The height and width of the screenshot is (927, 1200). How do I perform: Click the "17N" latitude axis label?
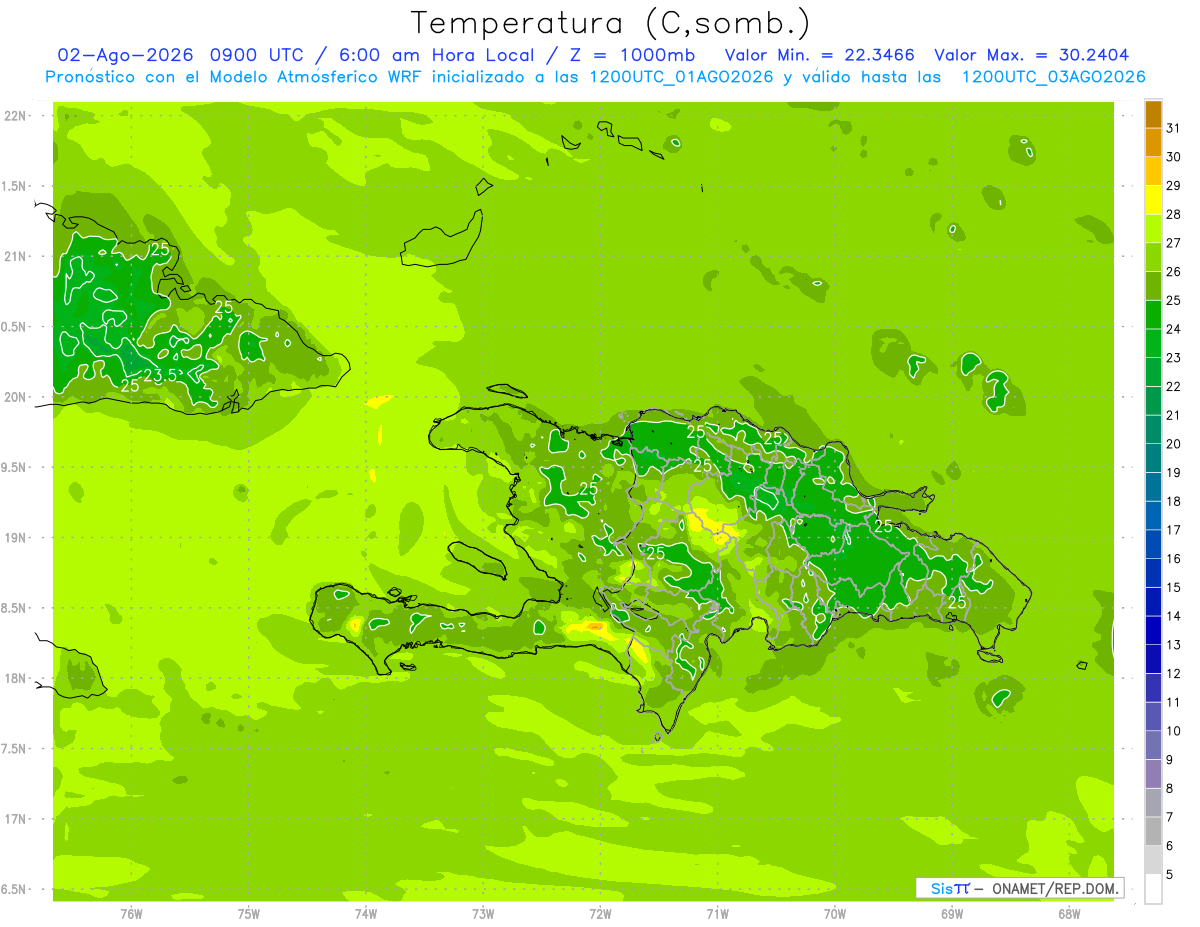click(15, 819)
